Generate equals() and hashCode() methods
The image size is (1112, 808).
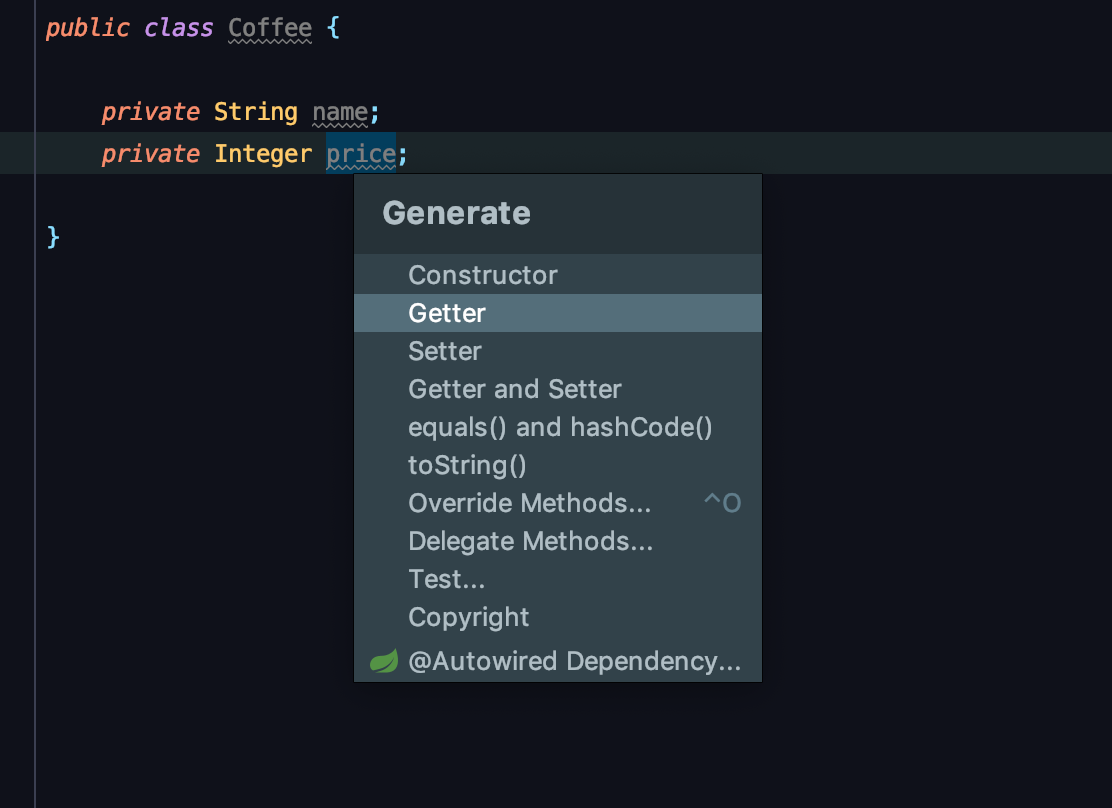(x=560, y=427)
